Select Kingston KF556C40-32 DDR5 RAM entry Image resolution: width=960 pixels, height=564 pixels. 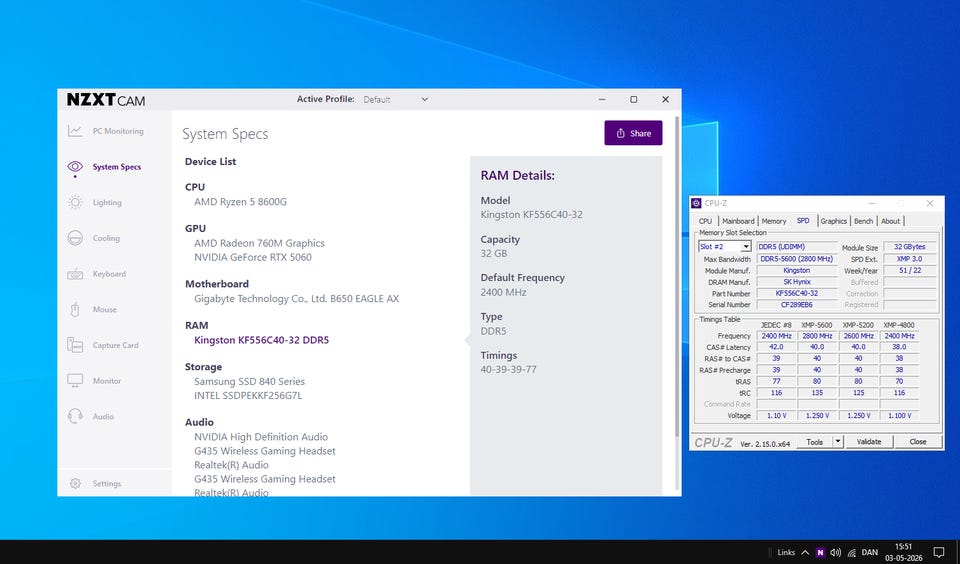coord(261,340)
